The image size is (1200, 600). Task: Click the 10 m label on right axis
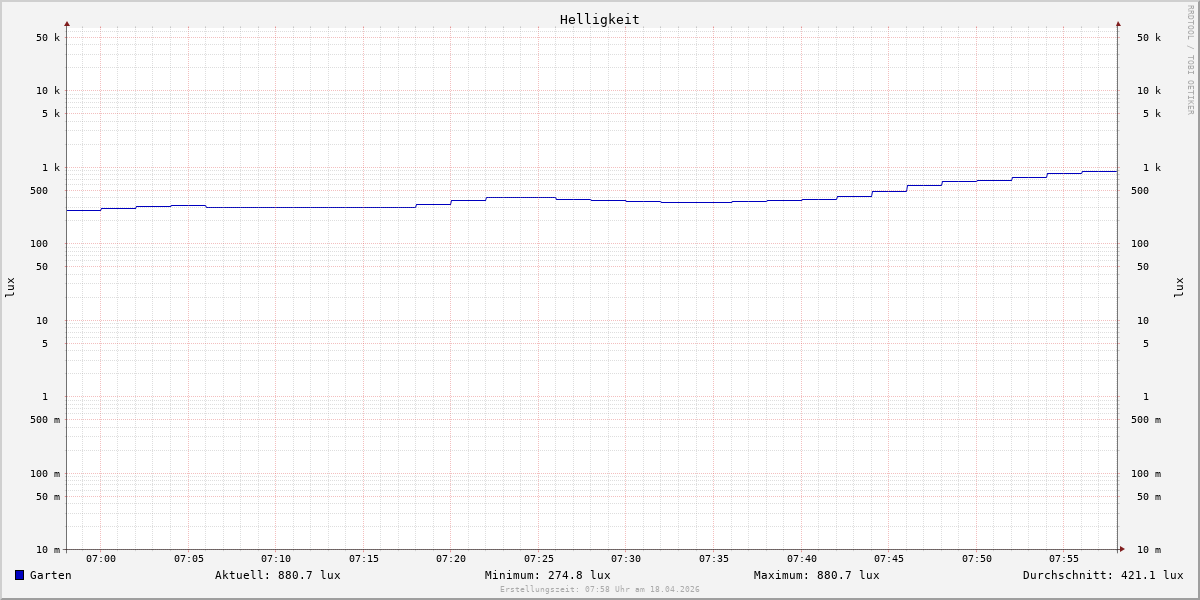click(1149, 550)
